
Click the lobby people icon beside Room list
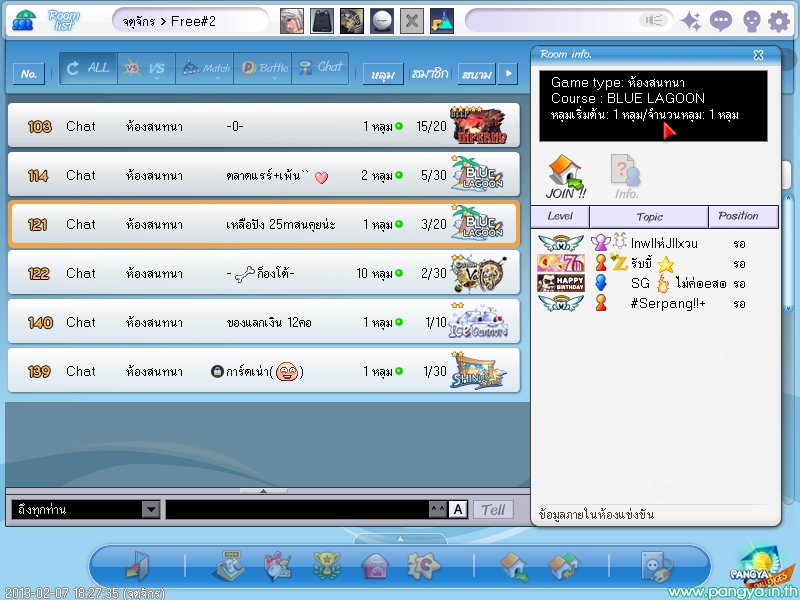coord(23,20)
